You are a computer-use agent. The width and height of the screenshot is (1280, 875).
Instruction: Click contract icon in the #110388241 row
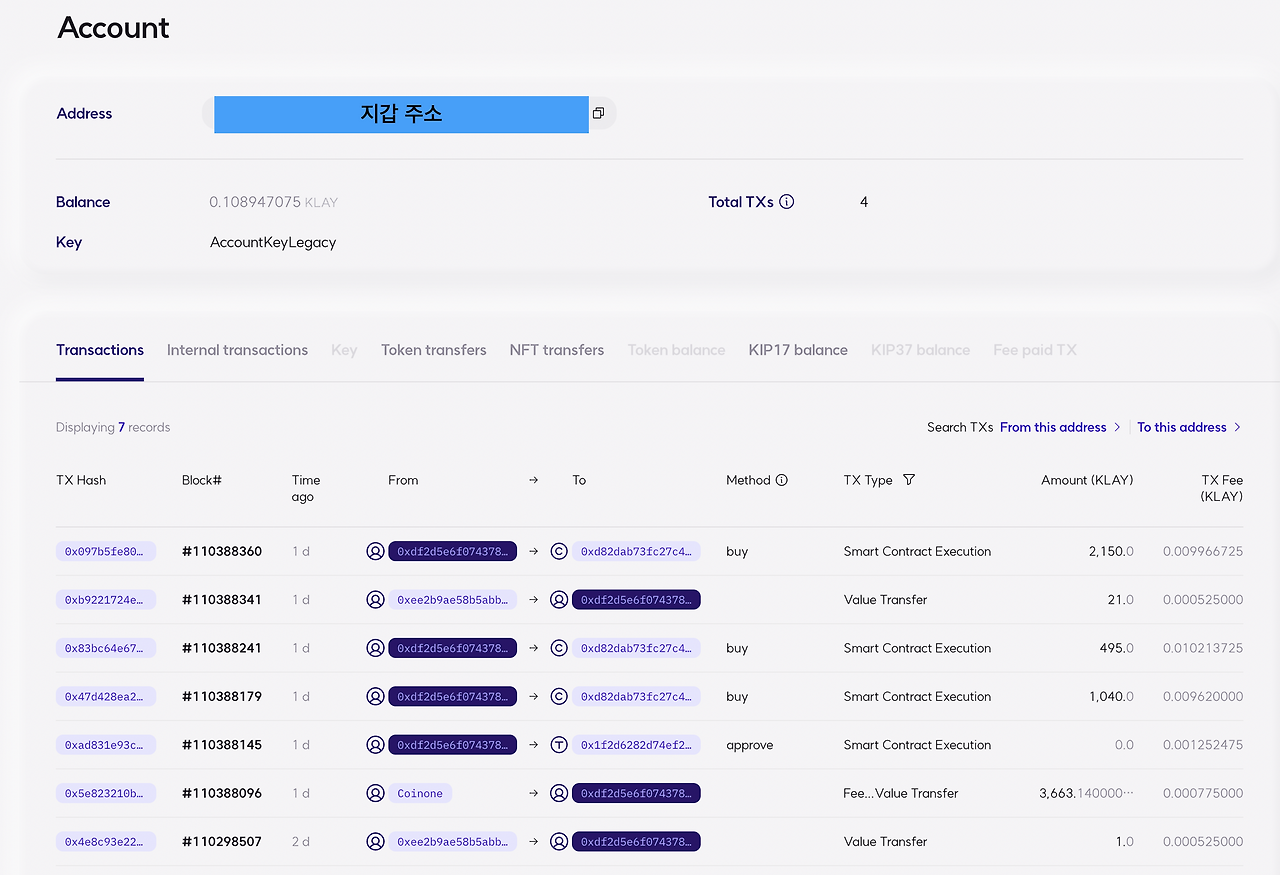click(559, 648)
